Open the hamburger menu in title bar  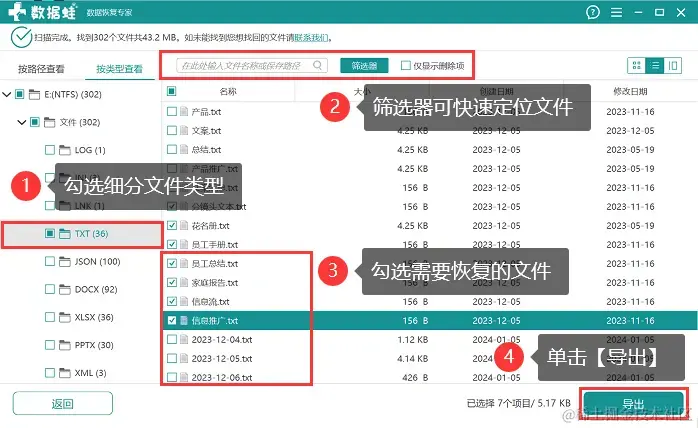(616, 12)
